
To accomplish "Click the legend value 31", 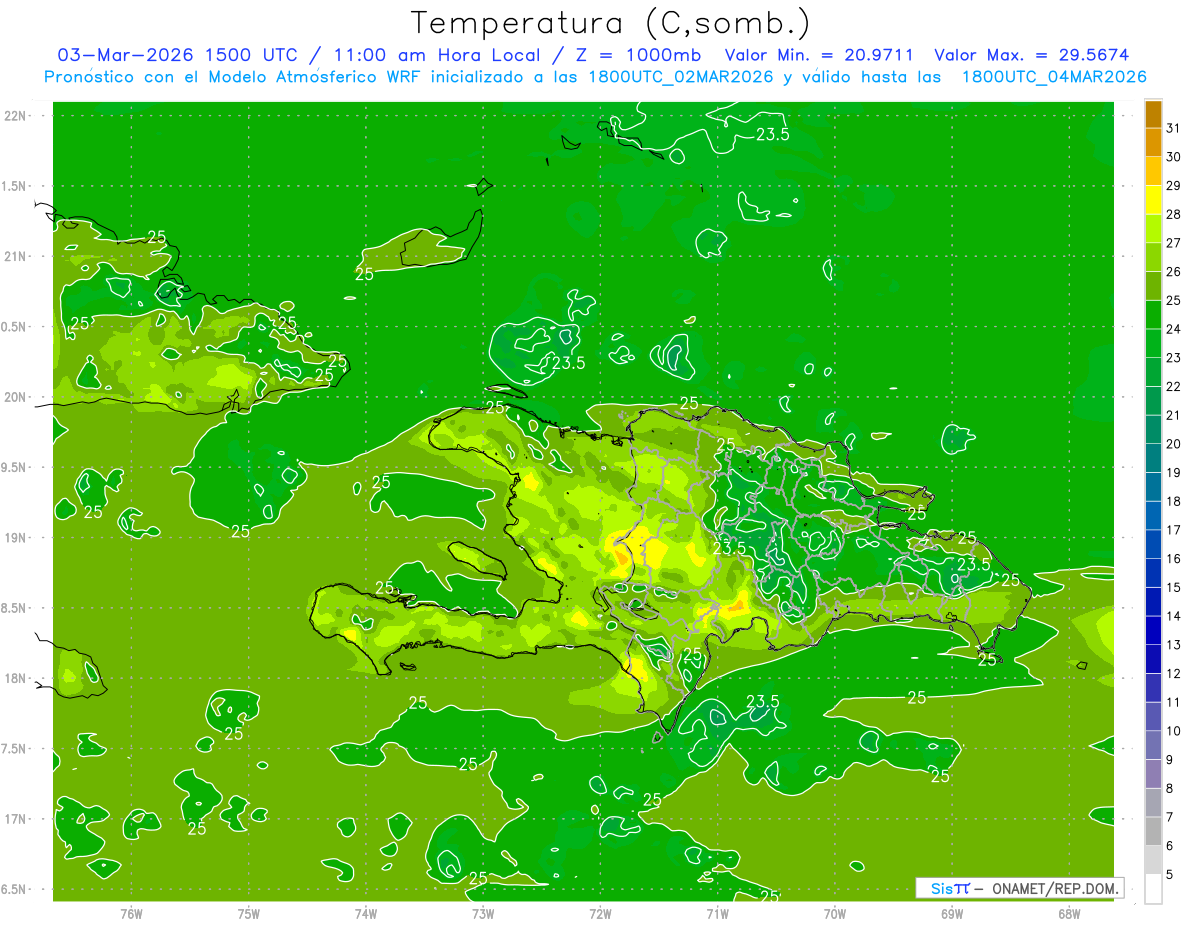I will 1173,128.
